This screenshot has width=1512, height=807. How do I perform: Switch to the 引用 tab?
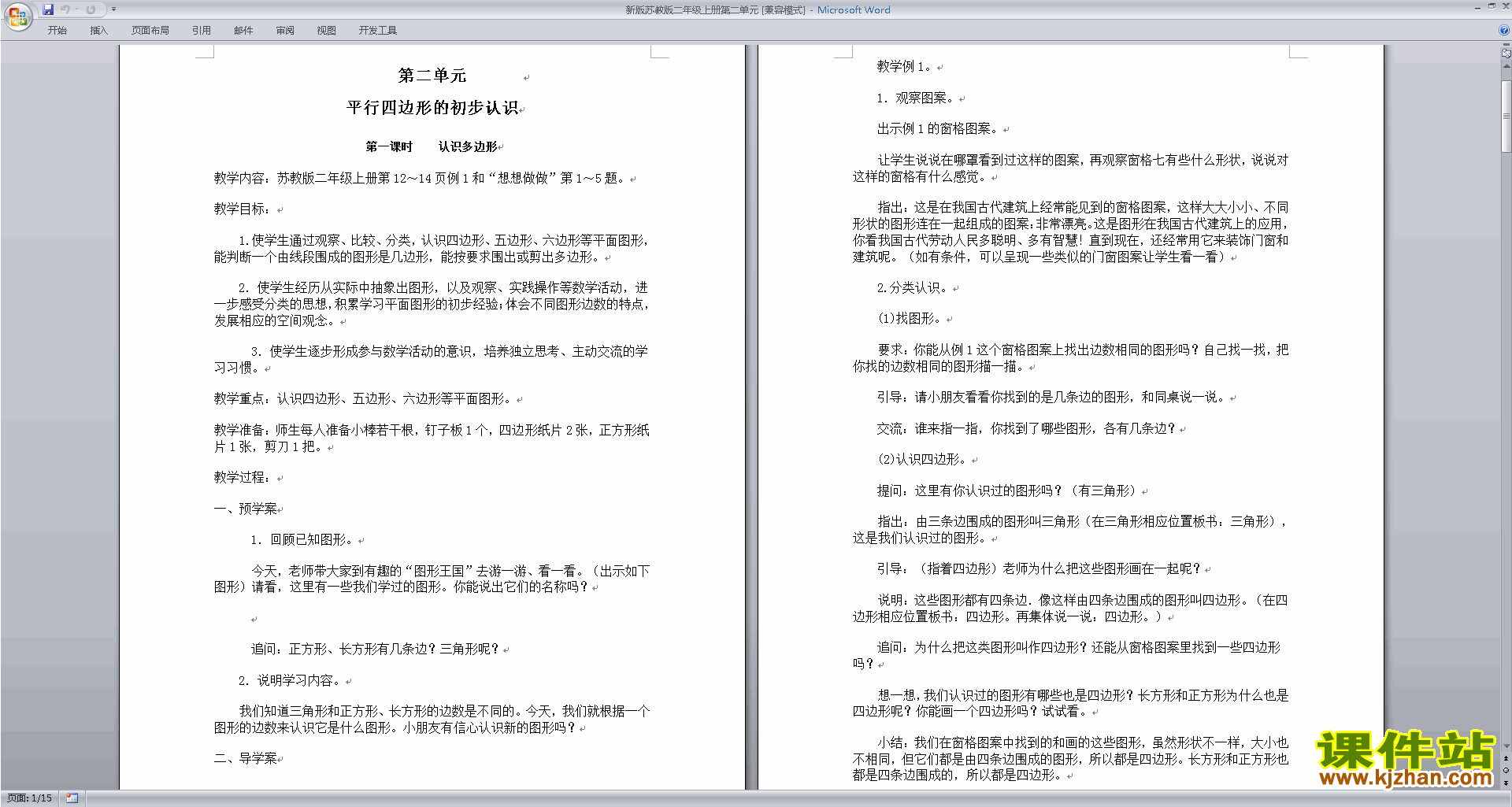coord(202,31)
